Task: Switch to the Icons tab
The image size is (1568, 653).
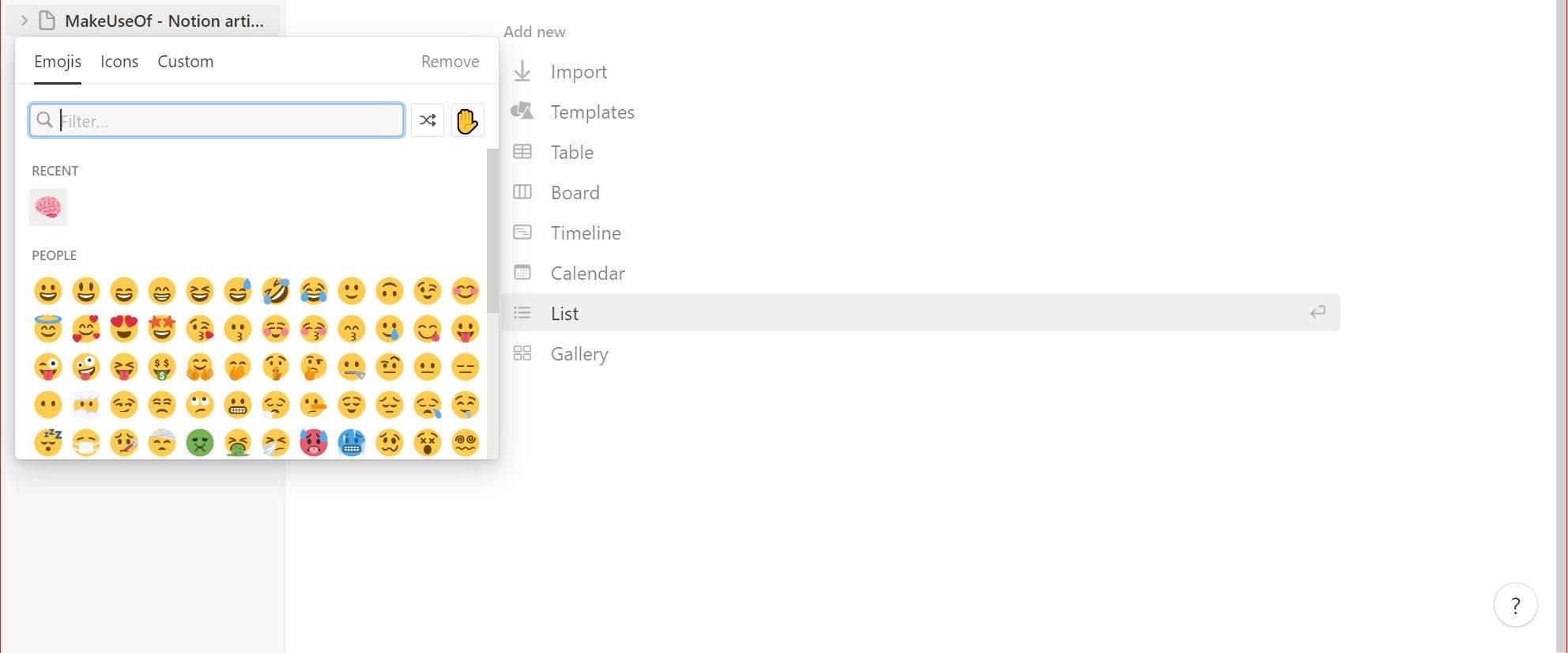Action: tap(119, 62)
